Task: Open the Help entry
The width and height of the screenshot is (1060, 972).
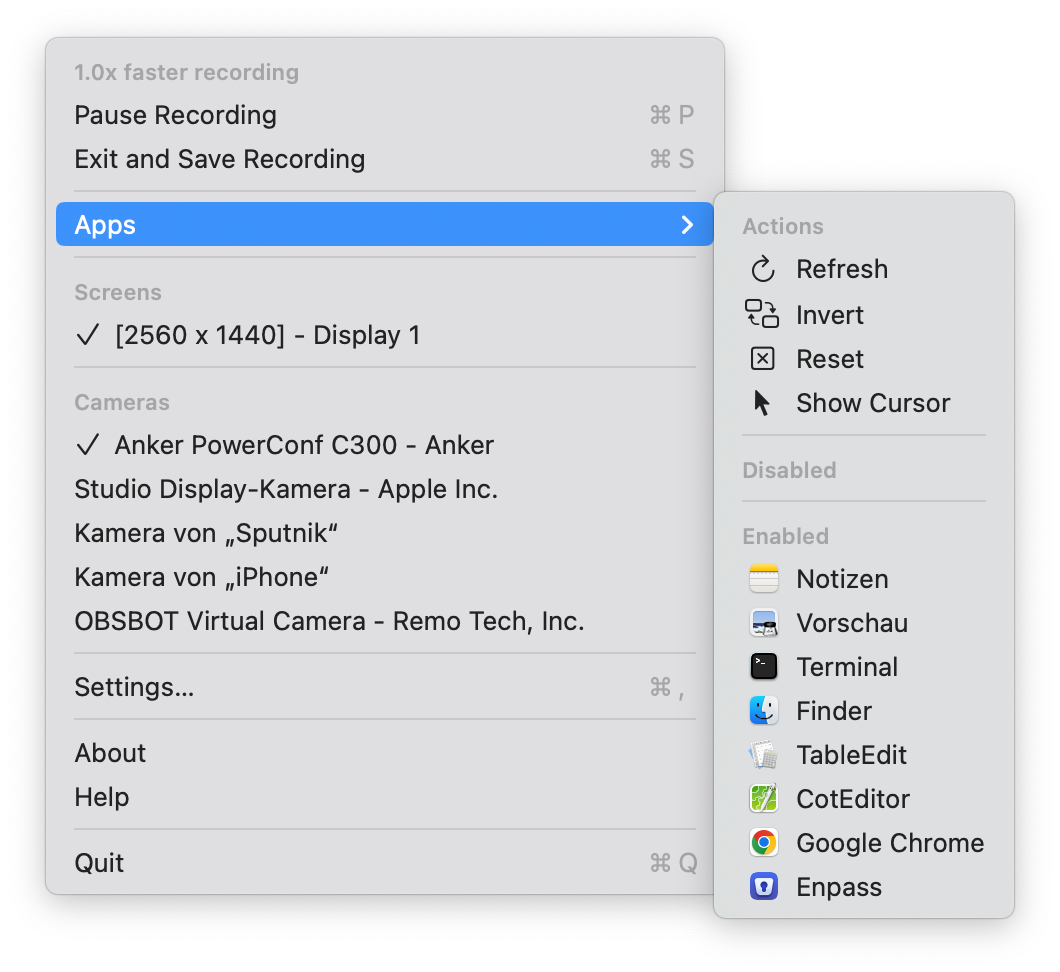Action: point(385,797)
